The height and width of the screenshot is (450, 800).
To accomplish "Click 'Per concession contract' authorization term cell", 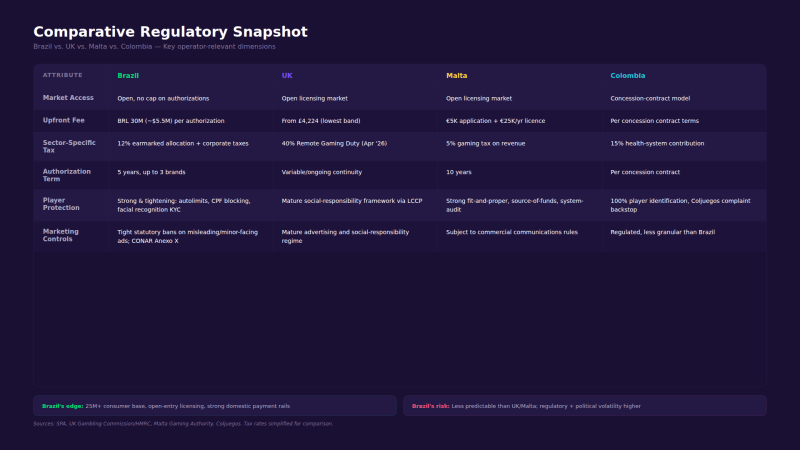I will click(645, 172).
